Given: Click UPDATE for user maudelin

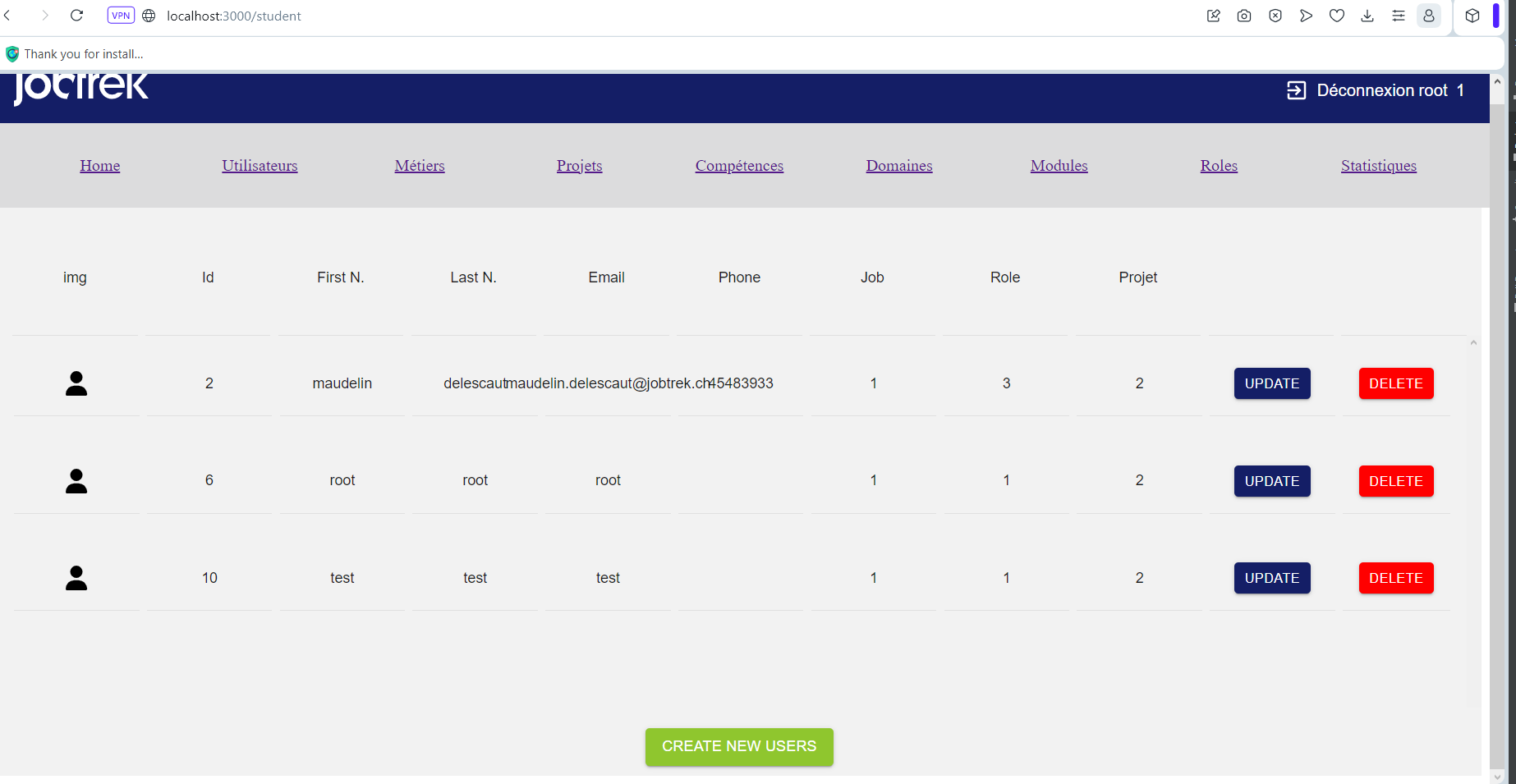Looking at the screenshot, I should click(1272, 383).
